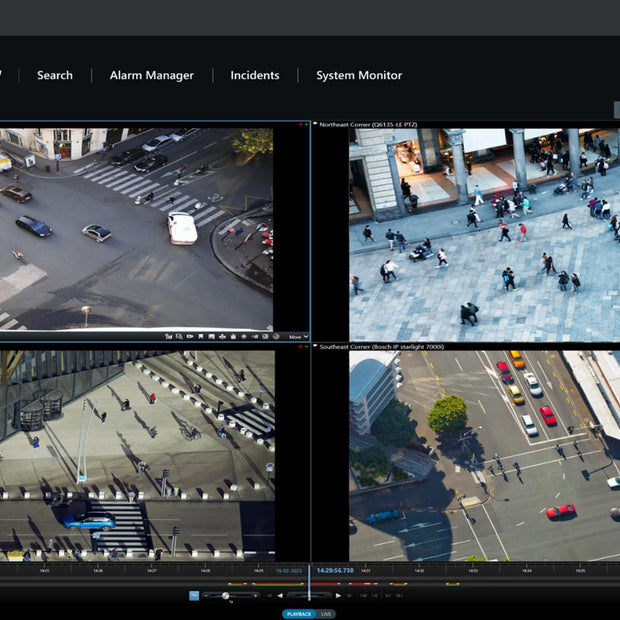The image size is (620, 620).
Task: Jump to the 14:27 mark on timeline
Action: (x=151, y=571)
